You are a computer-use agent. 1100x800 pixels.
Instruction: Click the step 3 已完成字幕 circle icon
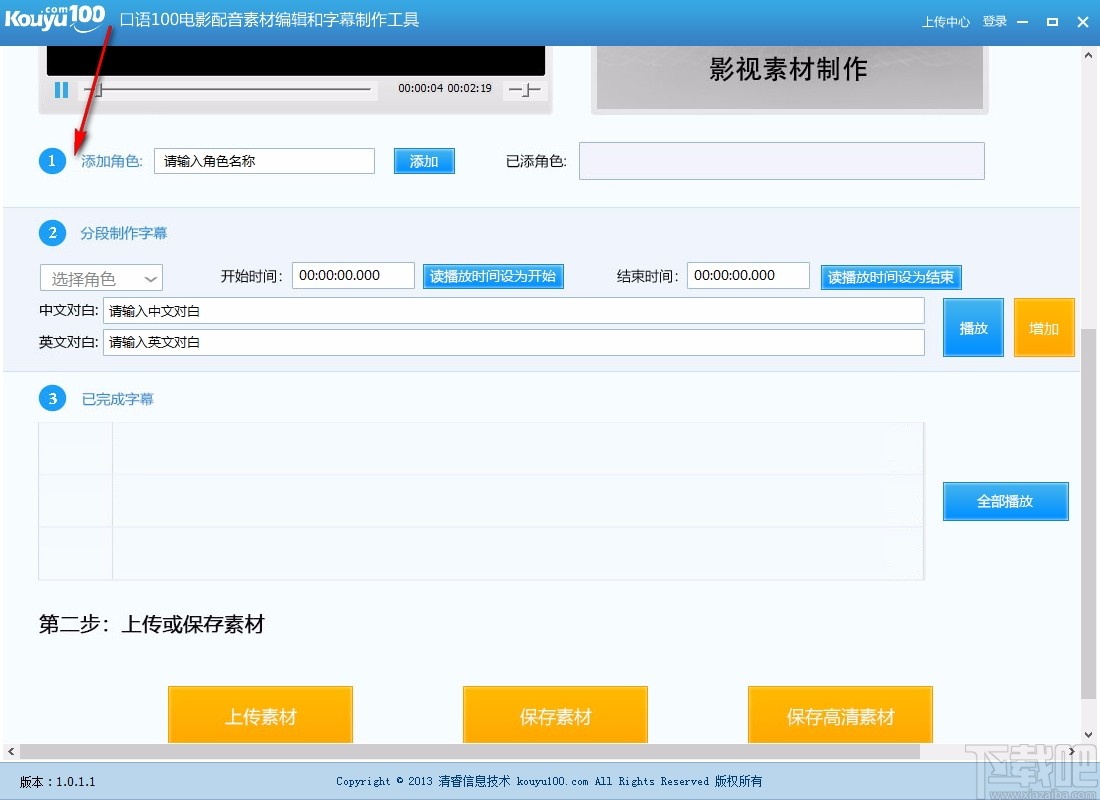52,398
